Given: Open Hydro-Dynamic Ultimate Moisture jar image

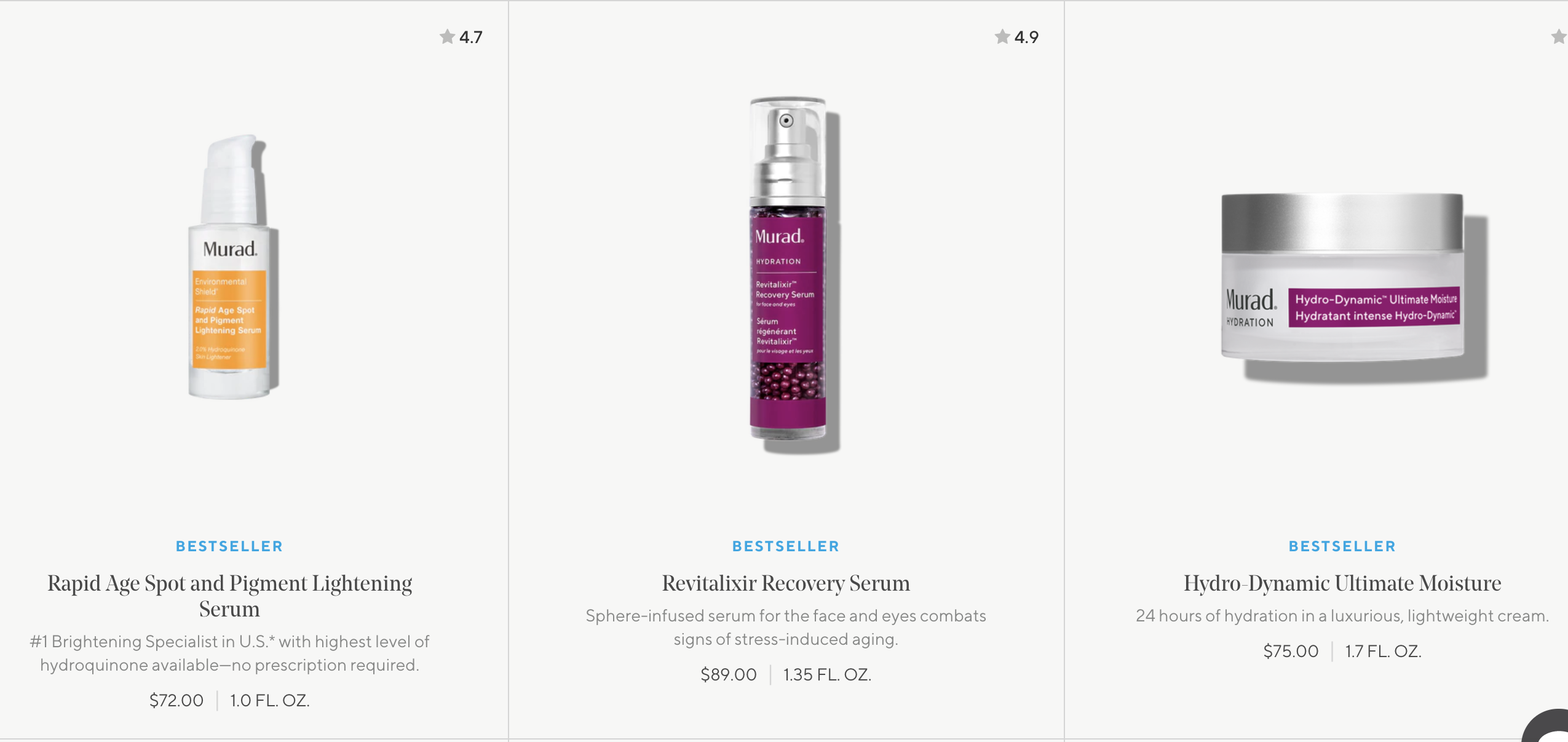Looking at the screenshot, I should (1354, 287).
